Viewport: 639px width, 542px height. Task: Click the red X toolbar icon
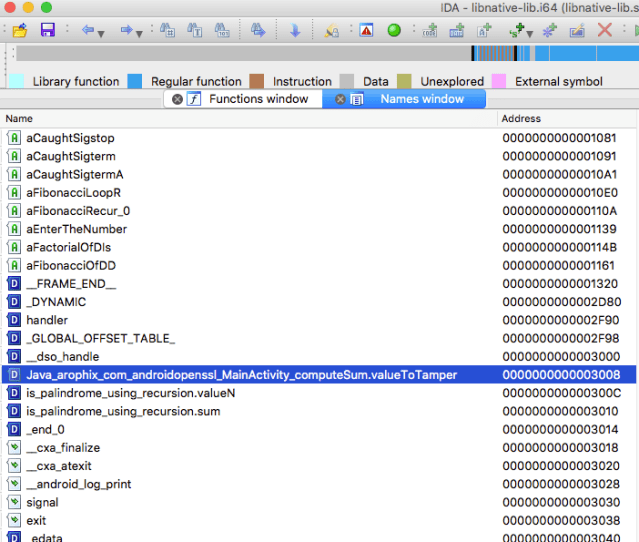[604, 30]
